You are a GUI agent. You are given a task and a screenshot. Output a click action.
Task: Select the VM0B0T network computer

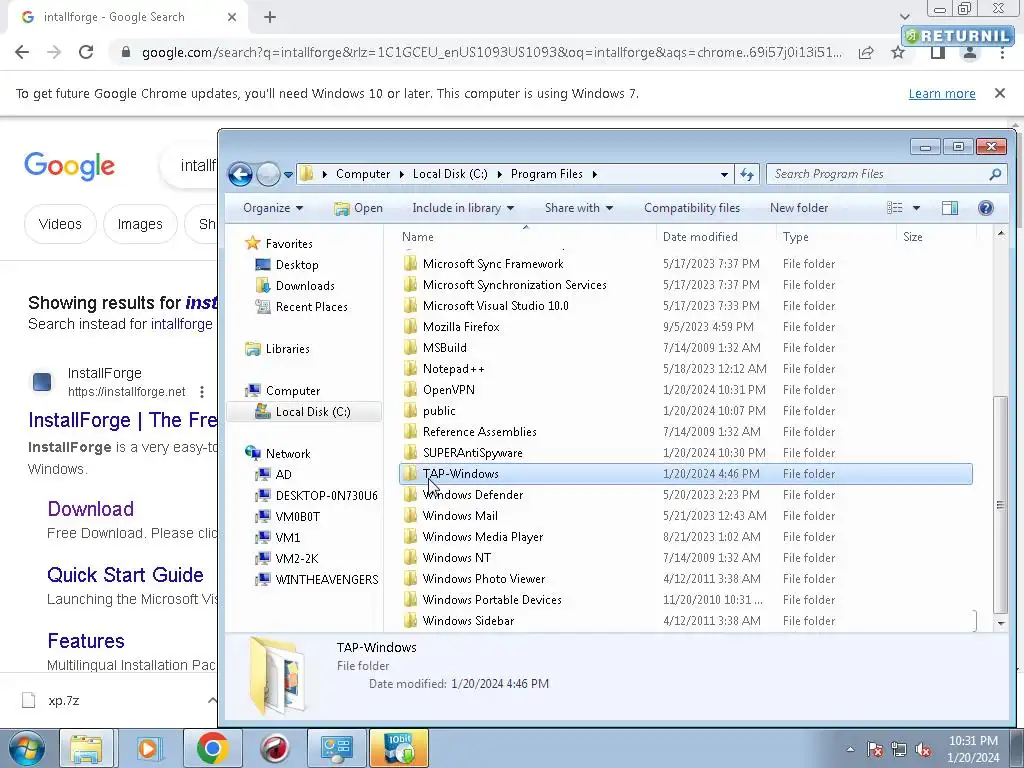pyautogui.click(x=297, y=516)
